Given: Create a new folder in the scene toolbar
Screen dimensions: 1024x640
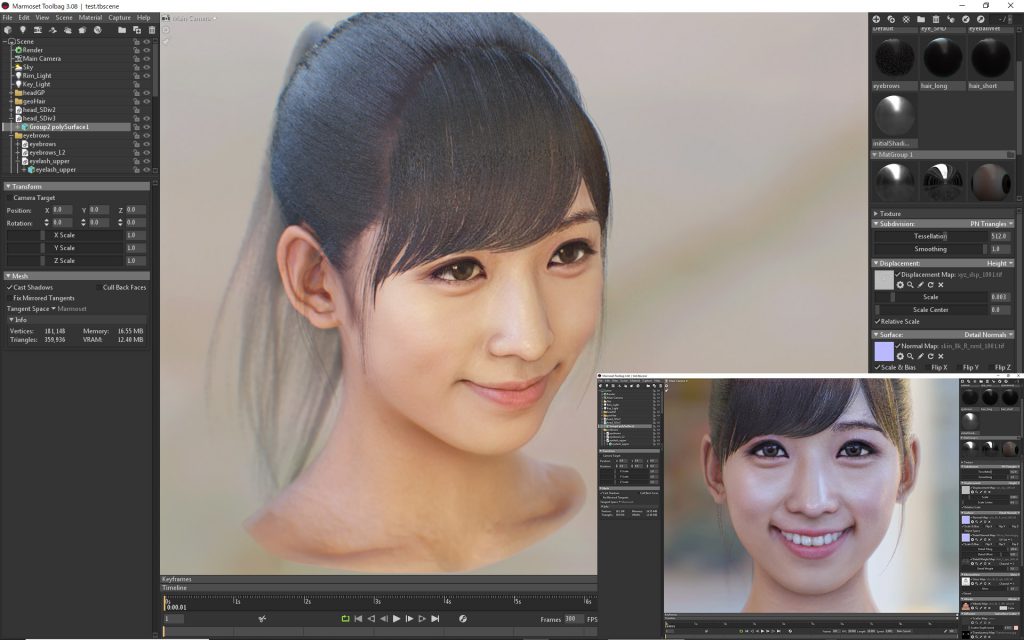Looking at the screenshot, I should (122, 30).
